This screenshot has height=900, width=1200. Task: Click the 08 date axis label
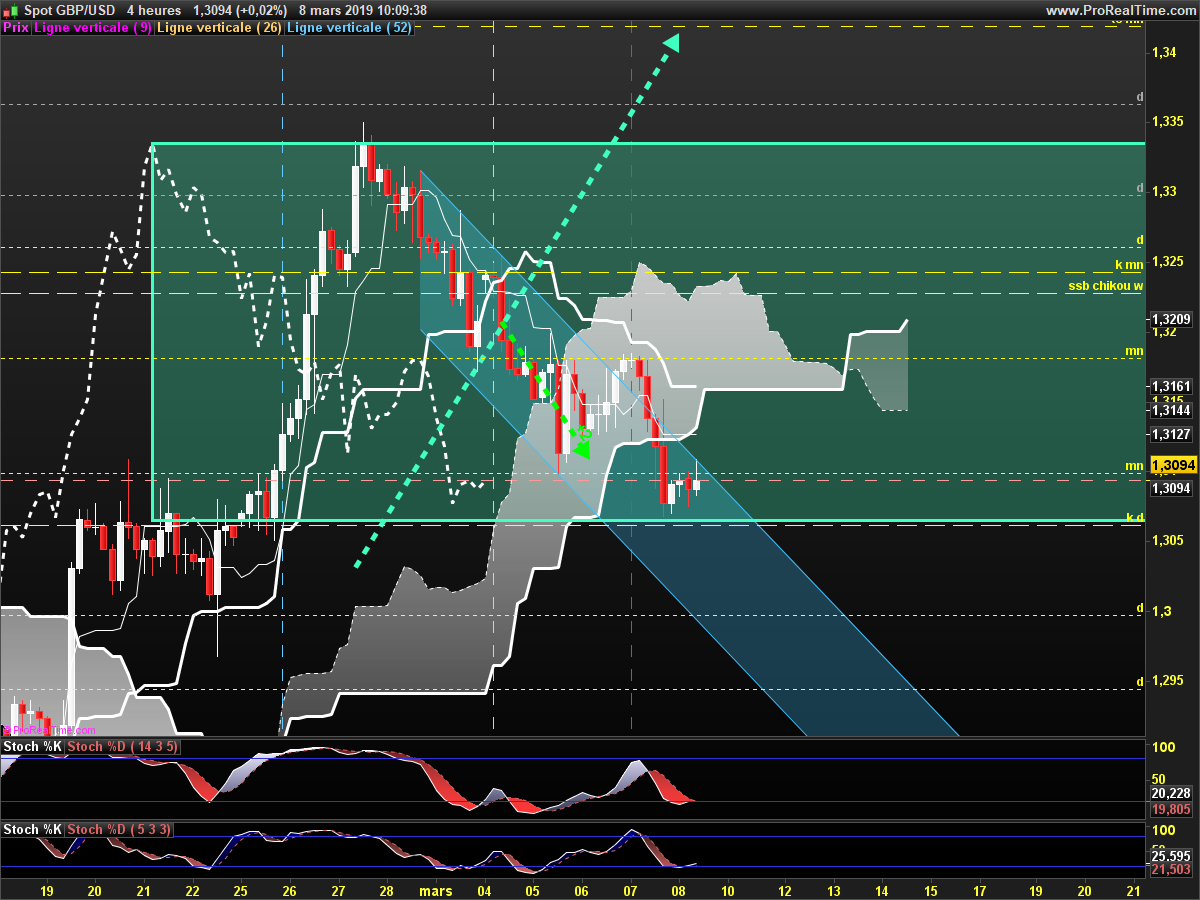point(679,889)
